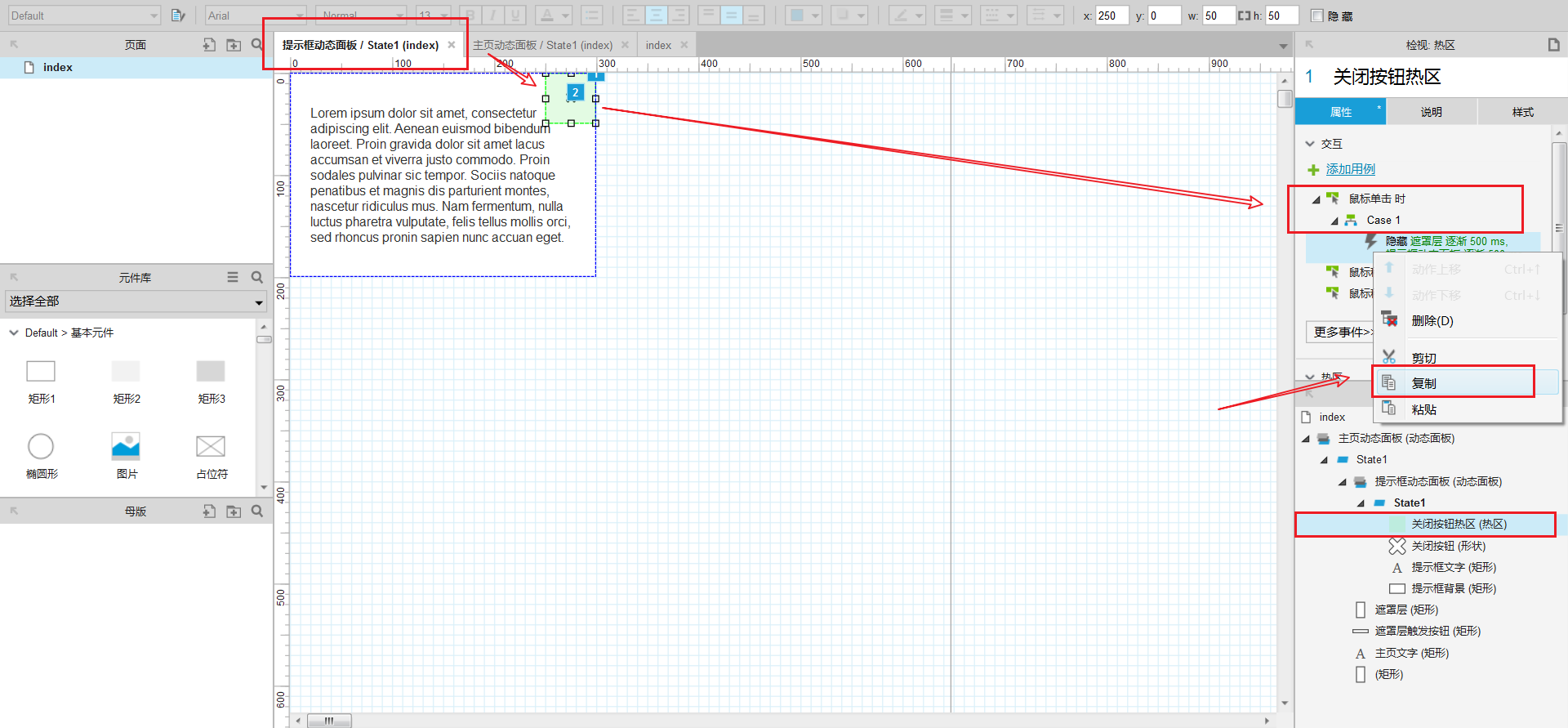This screenshot has height=728, width=1568.
Task: Toggle underline text formatting
Action: (x=514, y=15)
